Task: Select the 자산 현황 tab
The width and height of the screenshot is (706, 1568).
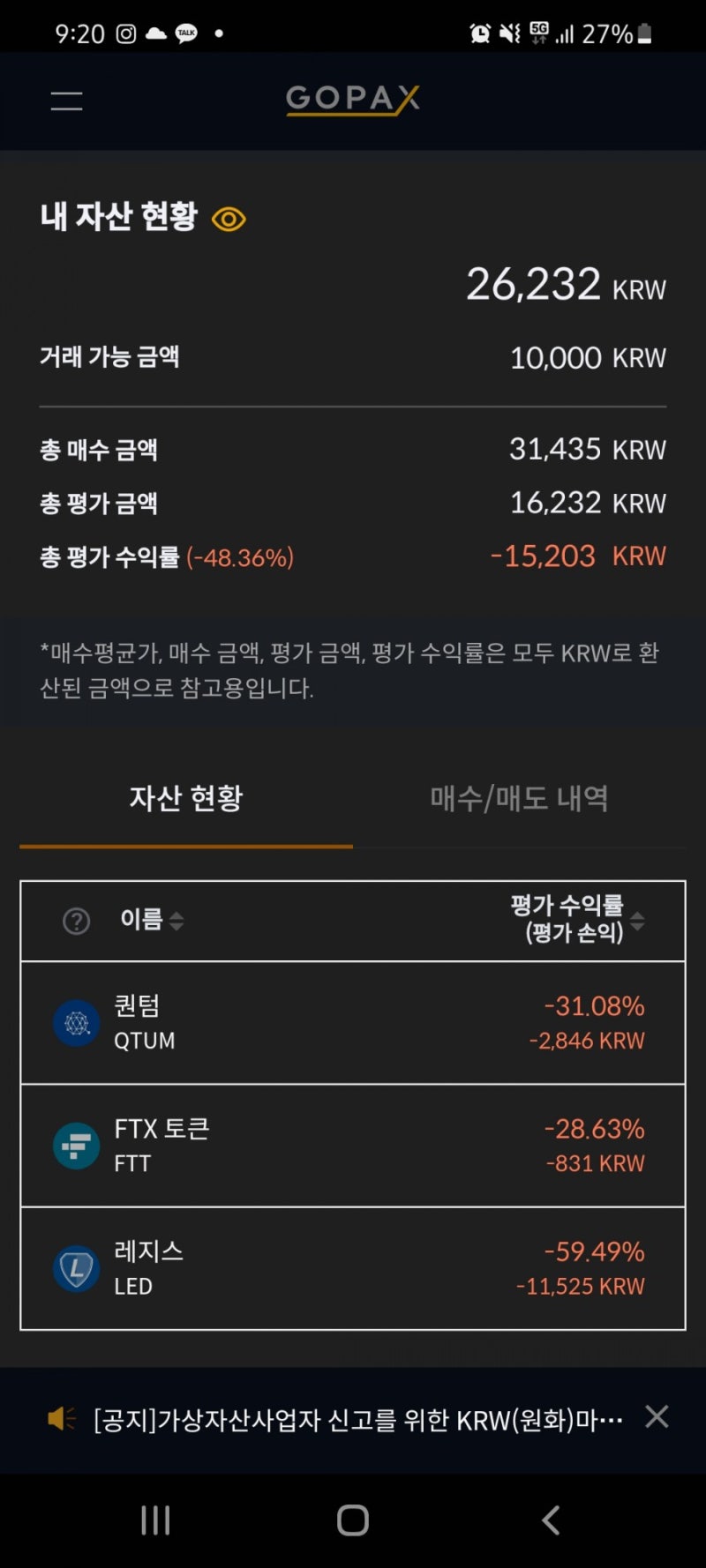Action: coord(185,796)
